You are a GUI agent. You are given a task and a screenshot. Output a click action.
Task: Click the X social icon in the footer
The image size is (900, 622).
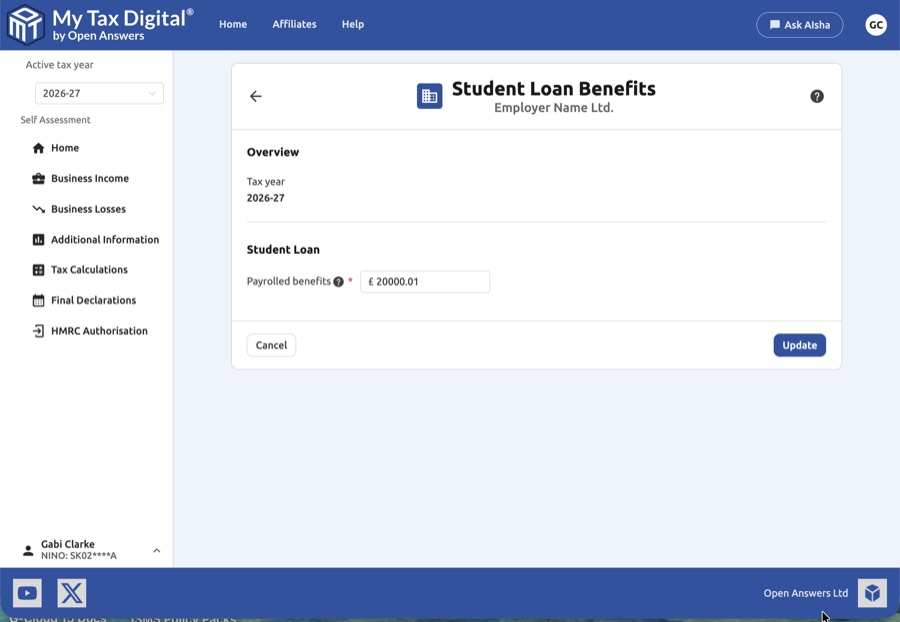(x=71, y=592)
